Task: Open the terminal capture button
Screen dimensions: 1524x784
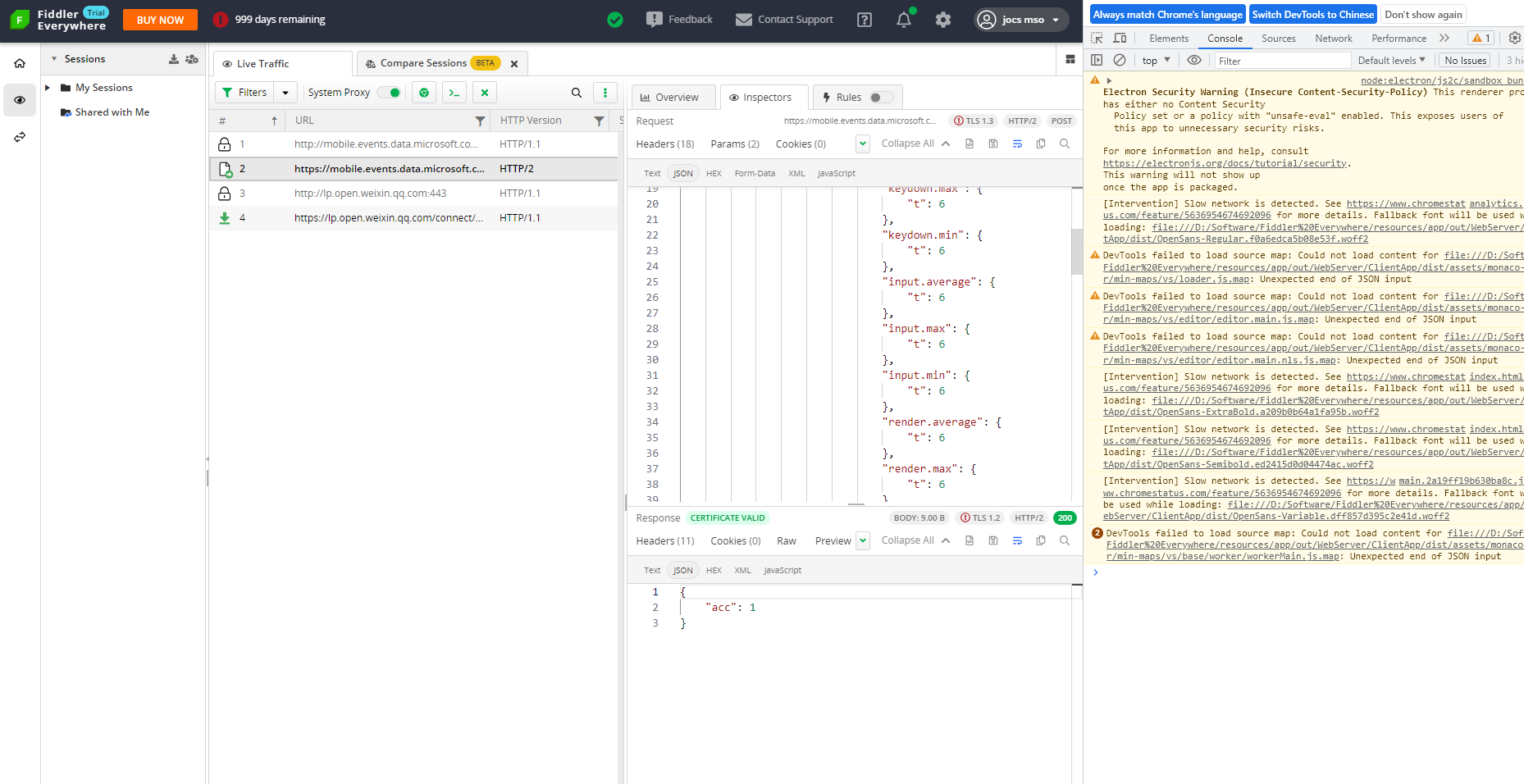Action: 454,93
